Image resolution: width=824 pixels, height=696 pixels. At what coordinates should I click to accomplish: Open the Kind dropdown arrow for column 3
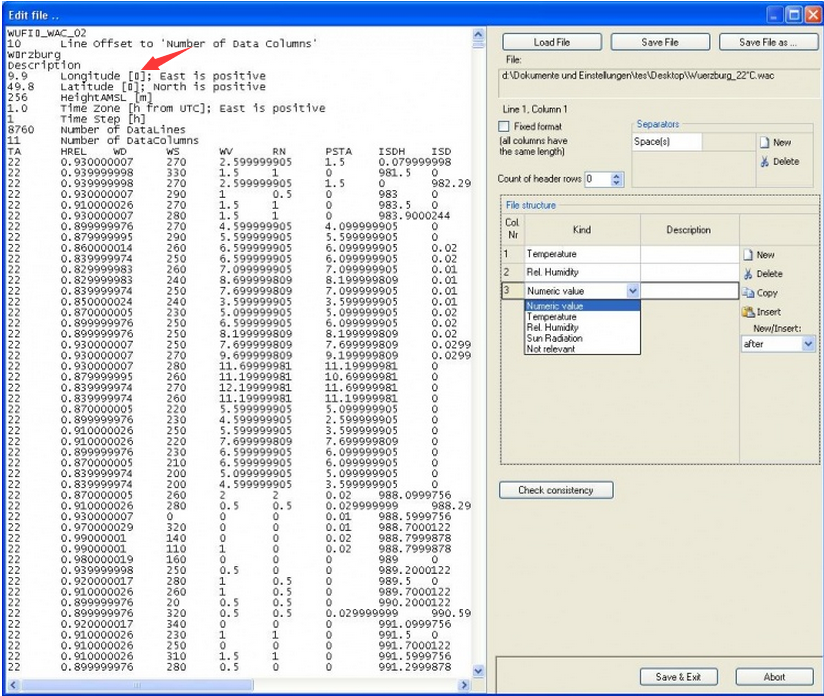click(x=632, y=291)
